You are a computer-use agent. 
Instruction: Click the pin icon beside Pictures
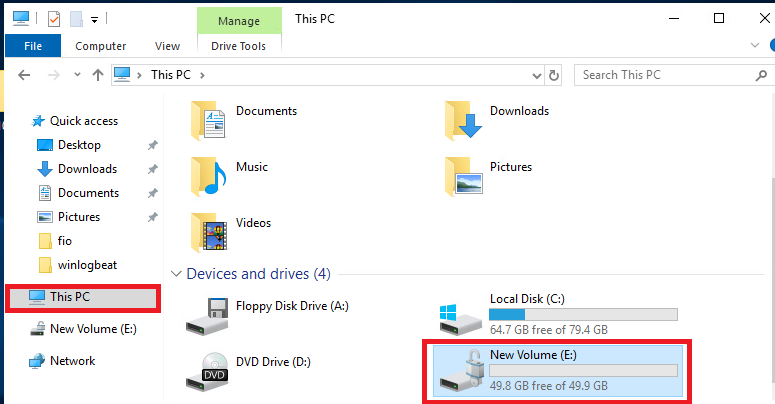point(153,217)
